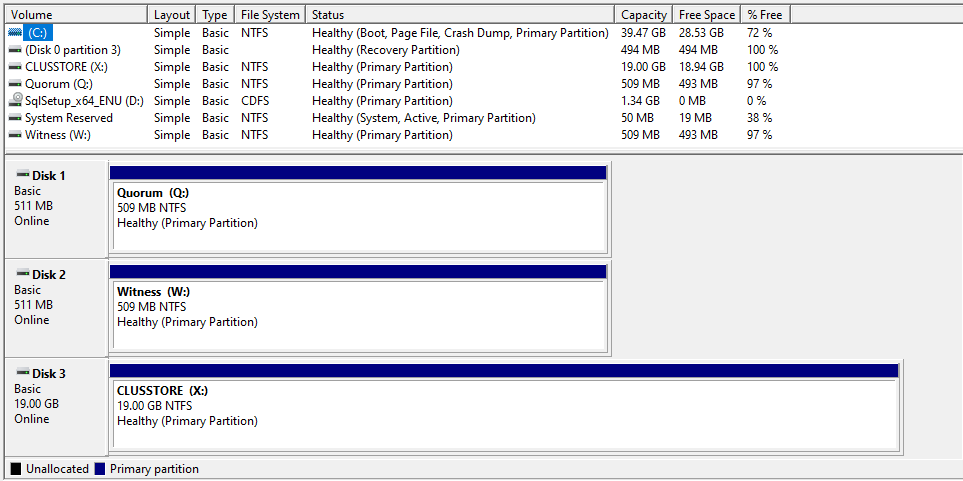Click the Healthy (Boot, Page File, Crash Dump) status
Screen dimensions: 963x481
[461, 33]
